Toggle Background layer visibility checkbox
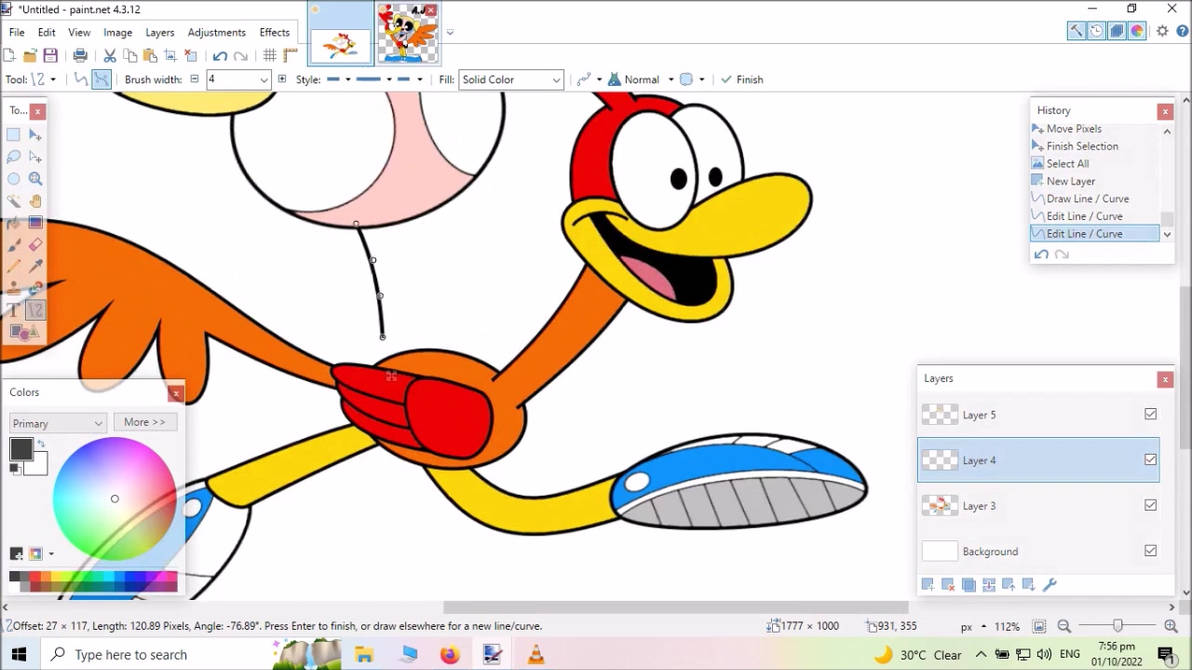Image resolution: width=1192 pixels, height=670 pixels. [1150, 551]
